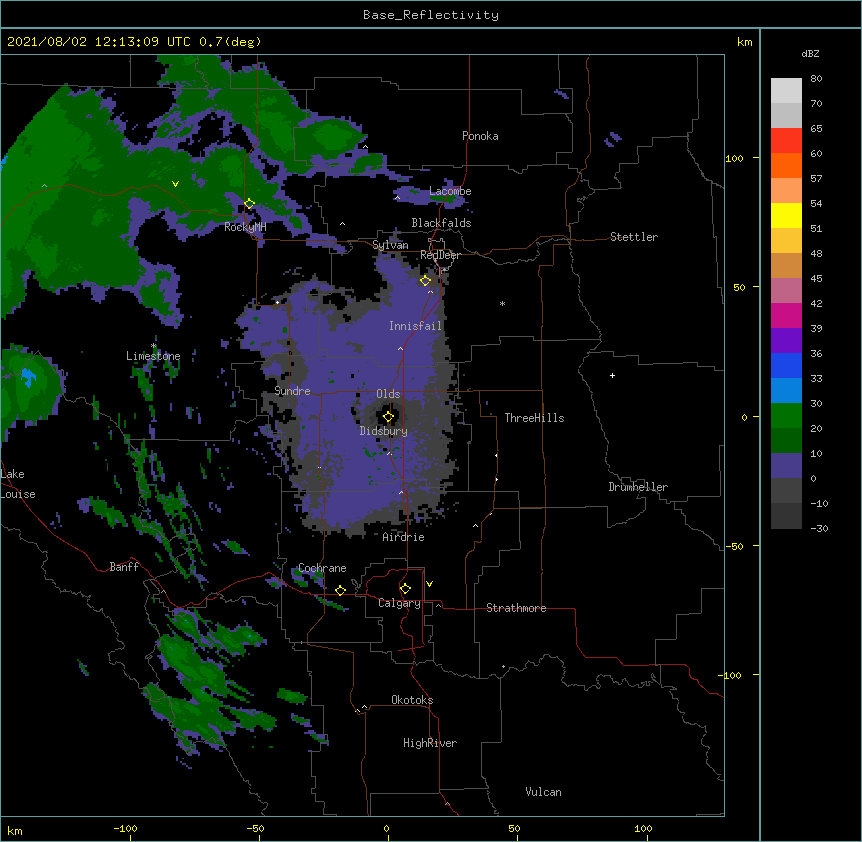Select the yellow diamond marker below Cochrane
The image size is (862, 842).
point(340,590)
